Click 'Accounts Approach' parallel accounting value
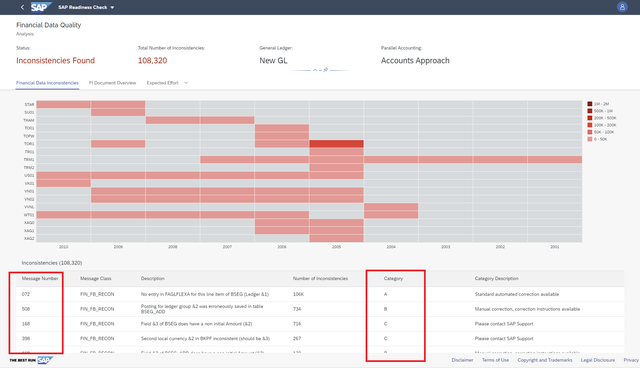Screen dimensions: 640x368 tap(415, 60)
